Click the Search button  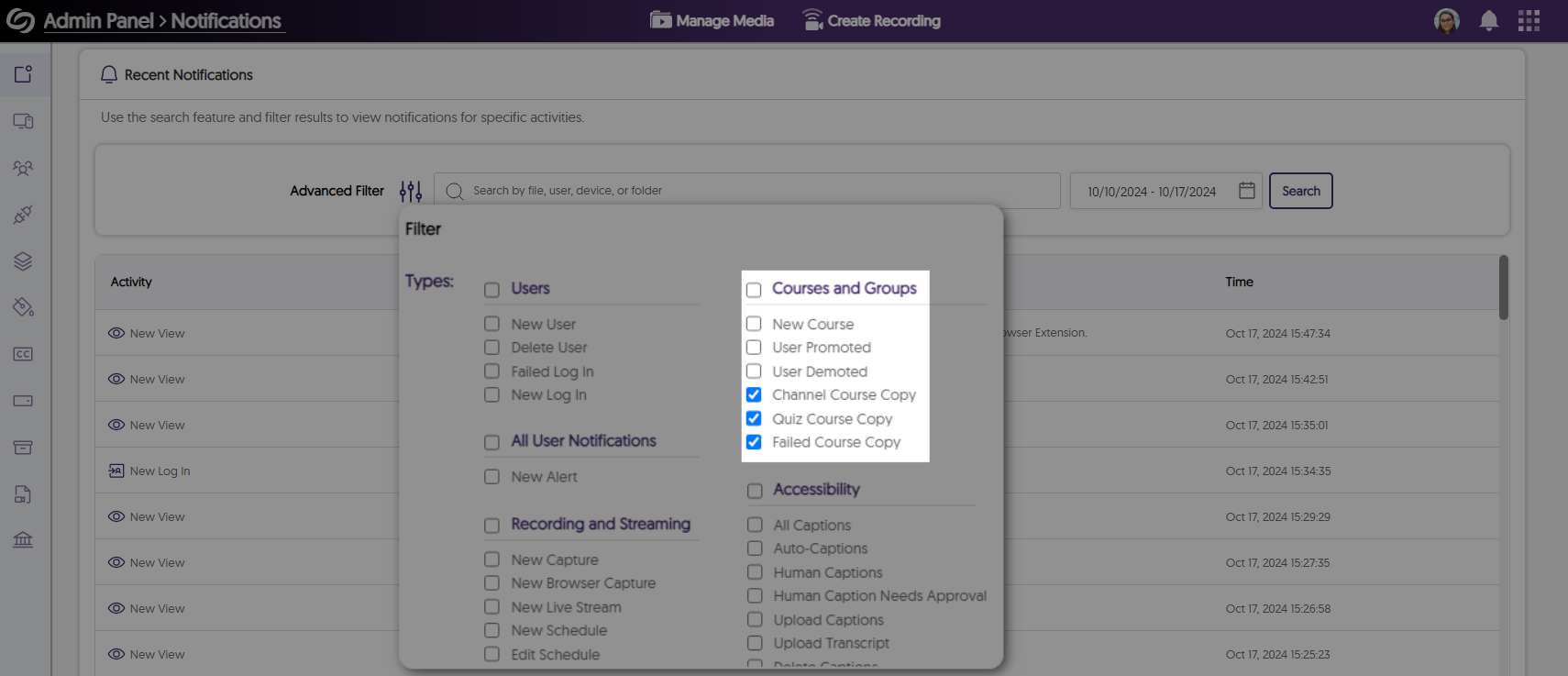[x=1300, y=191]
